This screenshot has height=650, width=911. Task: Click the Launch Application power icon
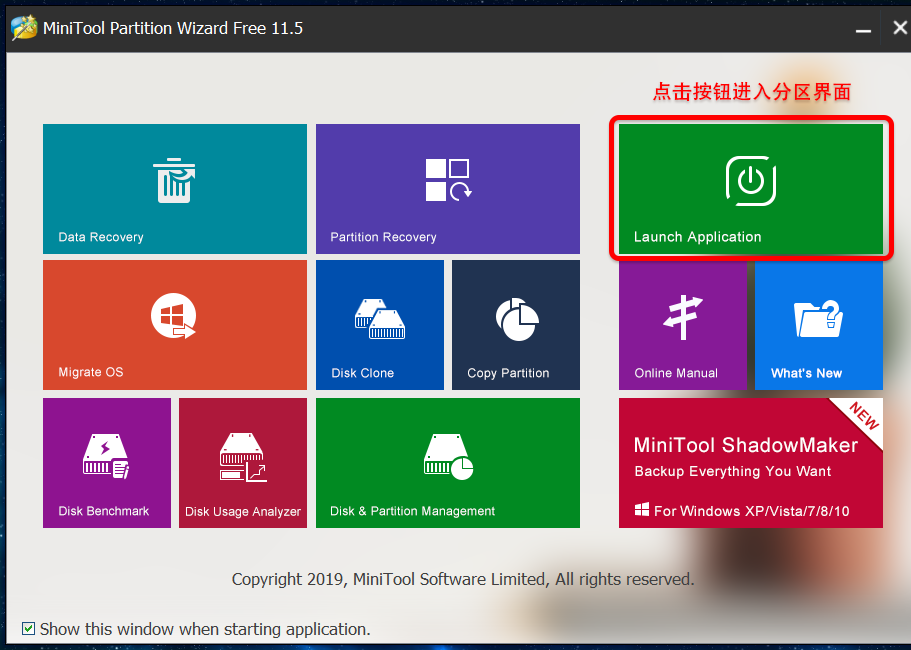point(750,180)
